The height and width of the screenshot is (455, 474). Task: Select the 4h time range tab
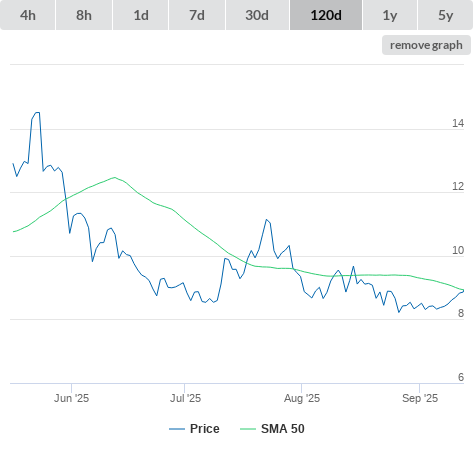(28, 15)
